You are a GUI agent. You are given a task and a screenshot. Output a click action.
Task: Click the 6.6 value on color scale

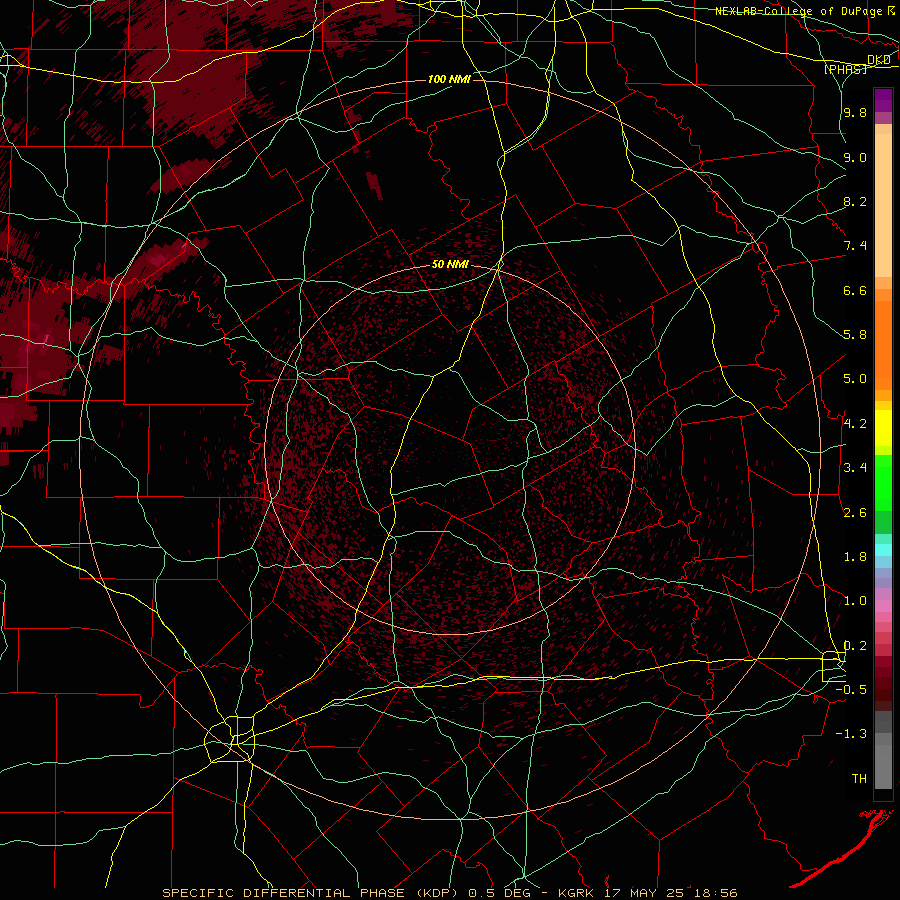pyautogui.click(x=855, y=290)
